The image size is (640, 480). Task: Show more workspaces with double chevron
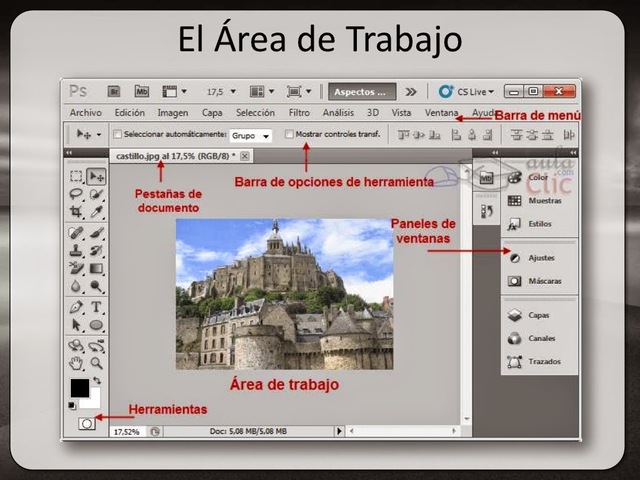(411, 92)
